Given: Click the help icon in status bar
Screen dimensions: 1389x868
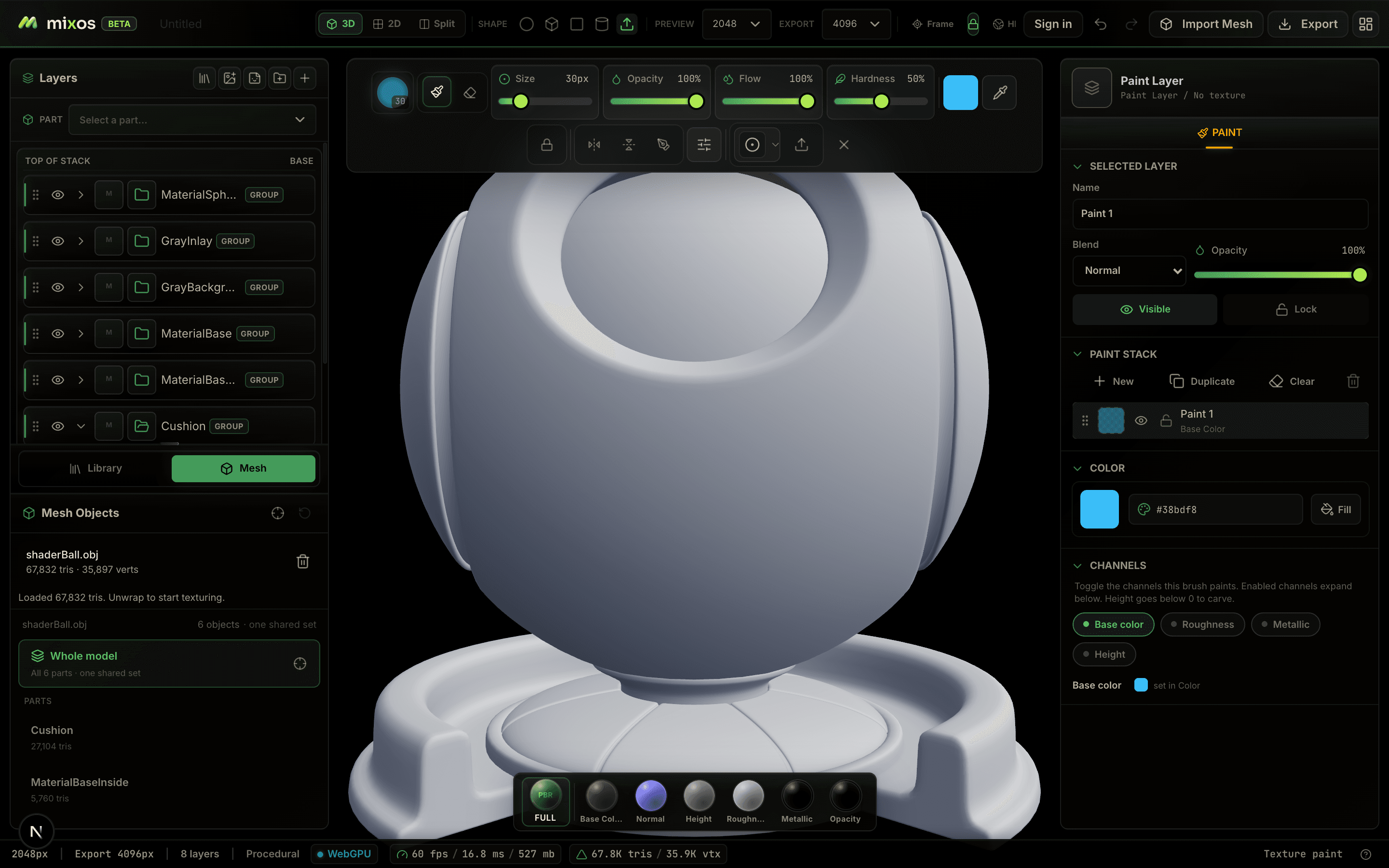Looking at the screenshot, I should (x=1366, y=854).
